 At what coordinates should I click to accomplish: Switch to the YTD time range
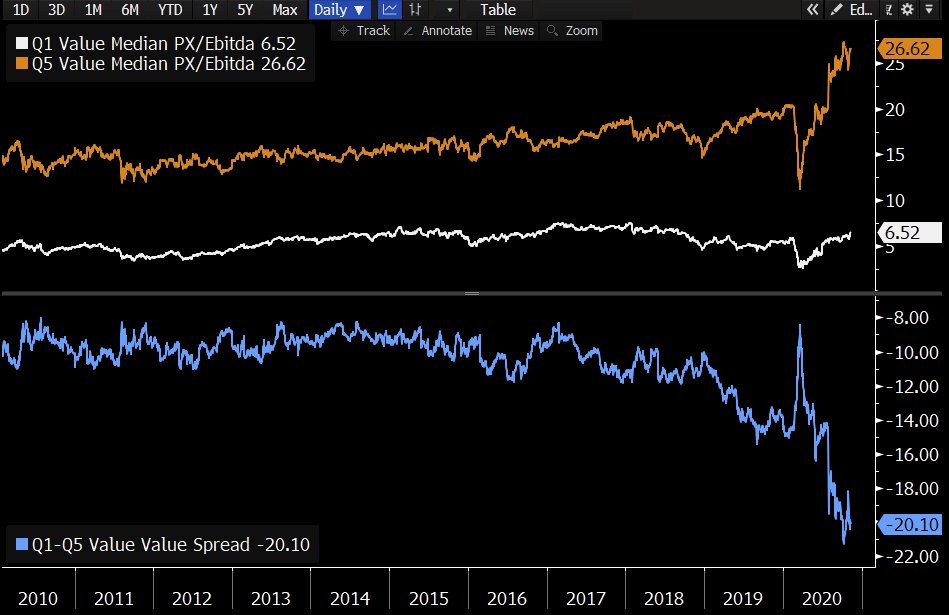169,10
